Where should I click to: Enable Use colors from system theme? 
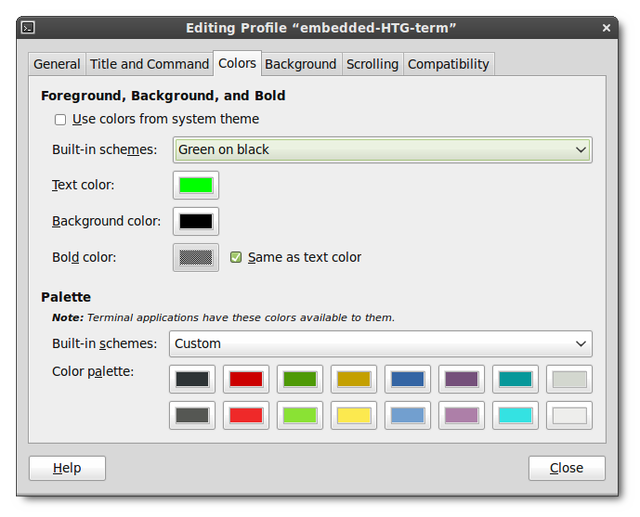tap(61, 120)
